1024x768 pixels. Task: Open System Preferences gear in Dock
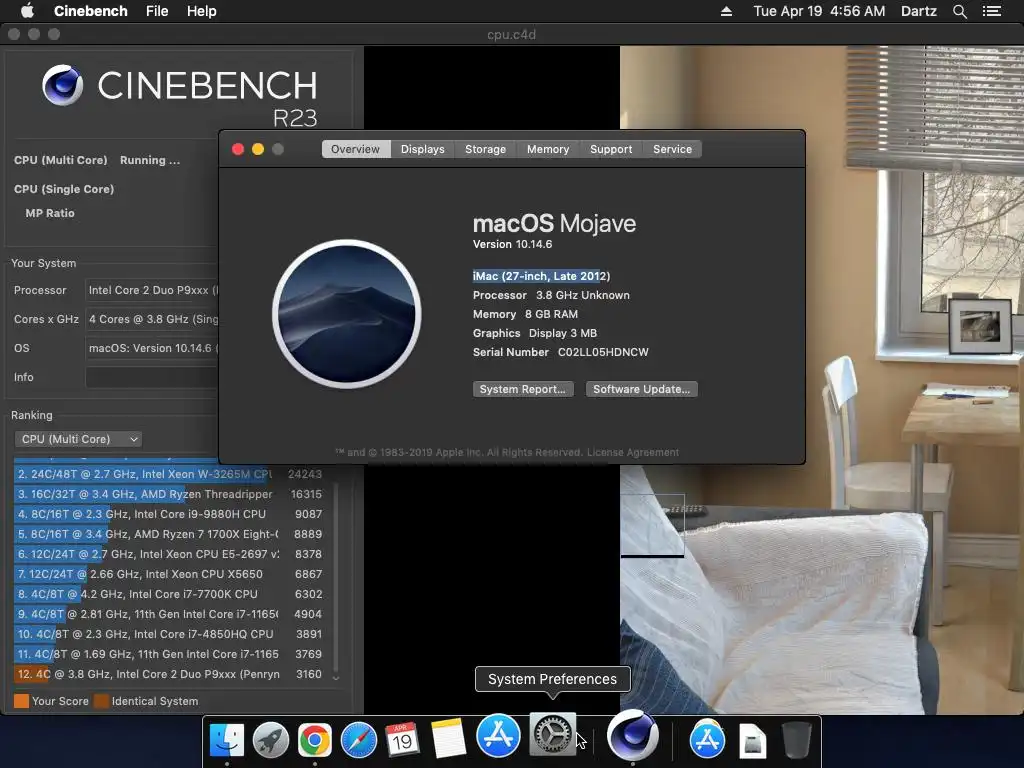(x=552, y=734)
